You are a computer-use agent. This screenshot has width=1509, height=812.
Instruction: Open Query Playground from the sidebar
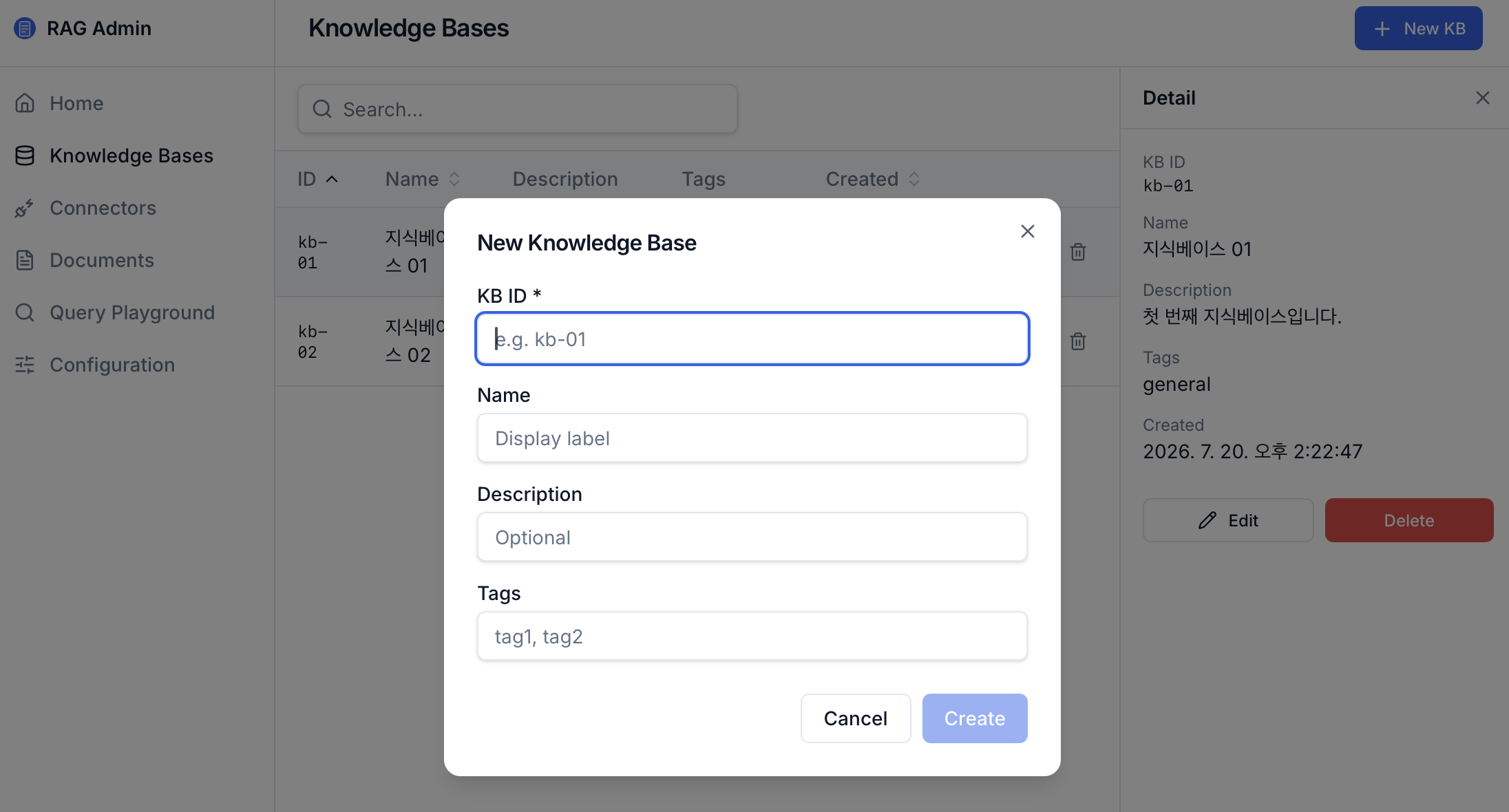pyautogui.click(x=131, y=312)
